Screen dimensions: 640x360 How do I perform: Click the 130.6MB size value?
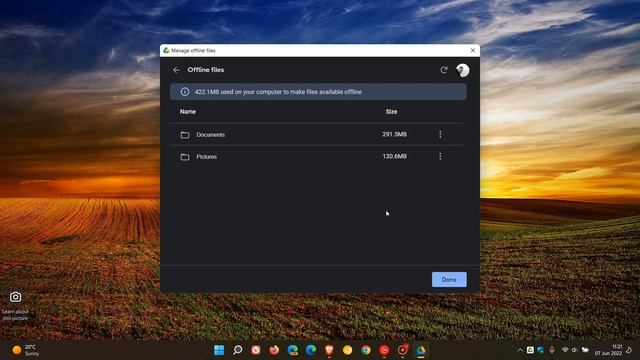(394, 156)
